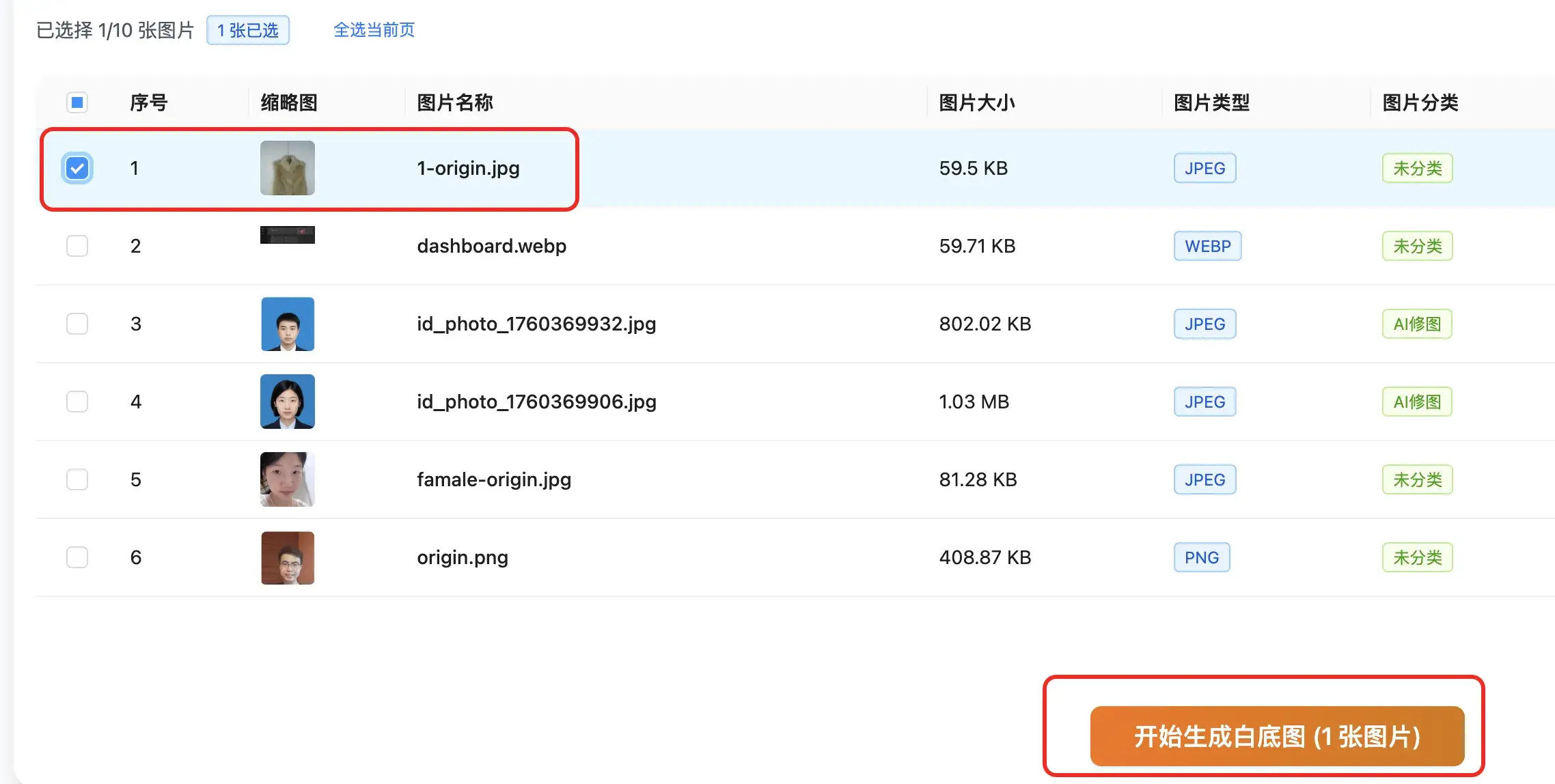
Task: Click the PNG type tag for origin.png
Action: click(x=1201, y=557)
